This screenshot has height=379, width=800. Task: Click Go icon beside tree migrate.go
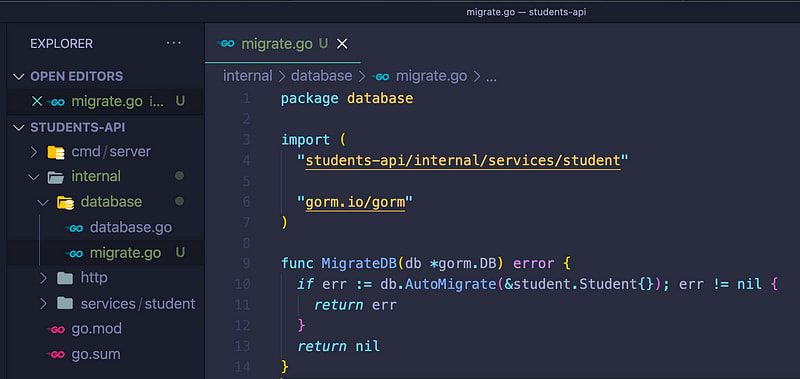74,254
